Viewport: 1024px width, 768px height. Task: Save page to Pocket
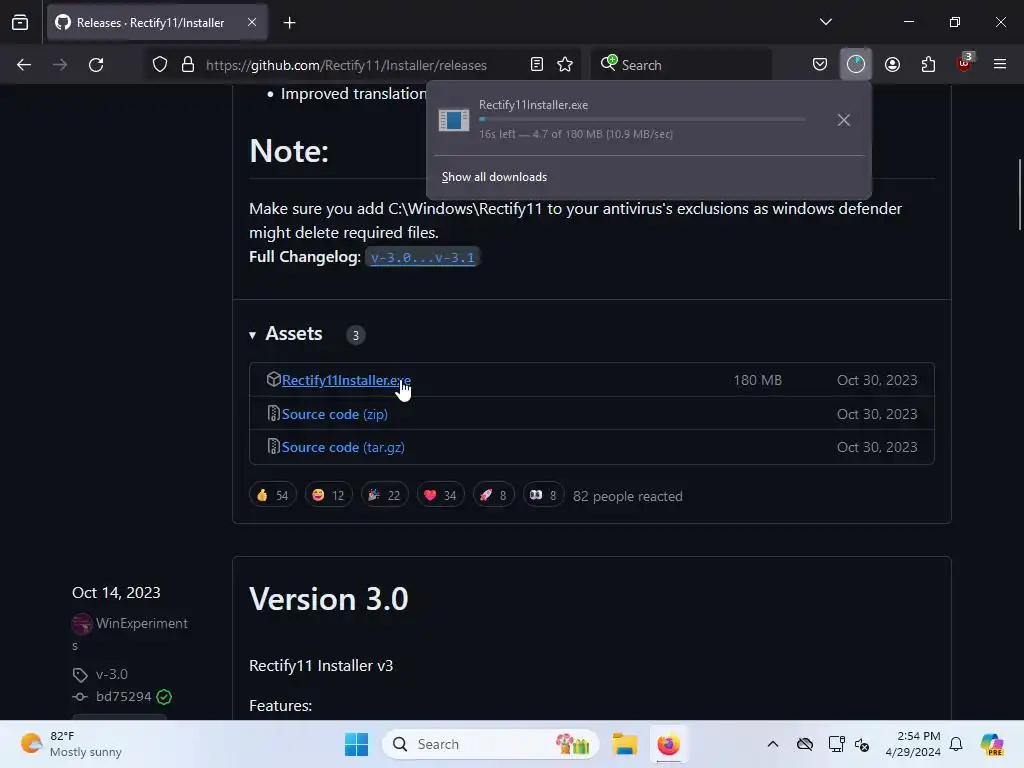[x=820, y=65]
